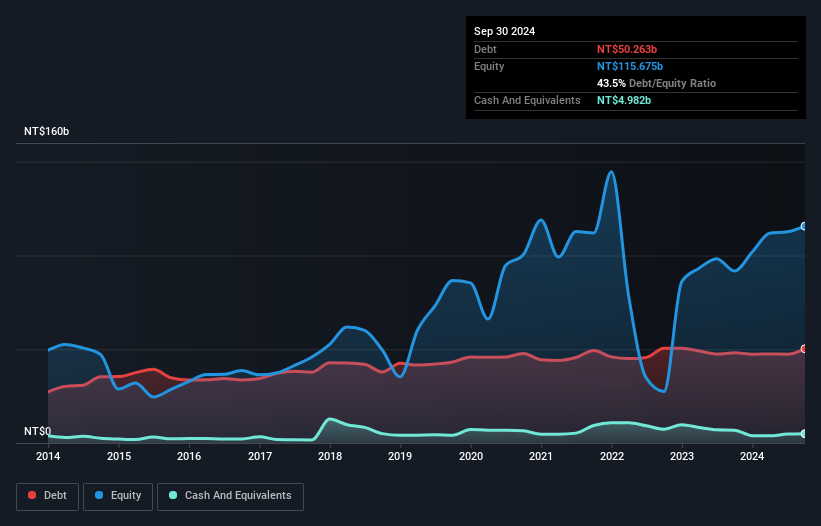821x526 pixels.
Task: Click the 2015 x-axis label
Action: click(119, 456)
